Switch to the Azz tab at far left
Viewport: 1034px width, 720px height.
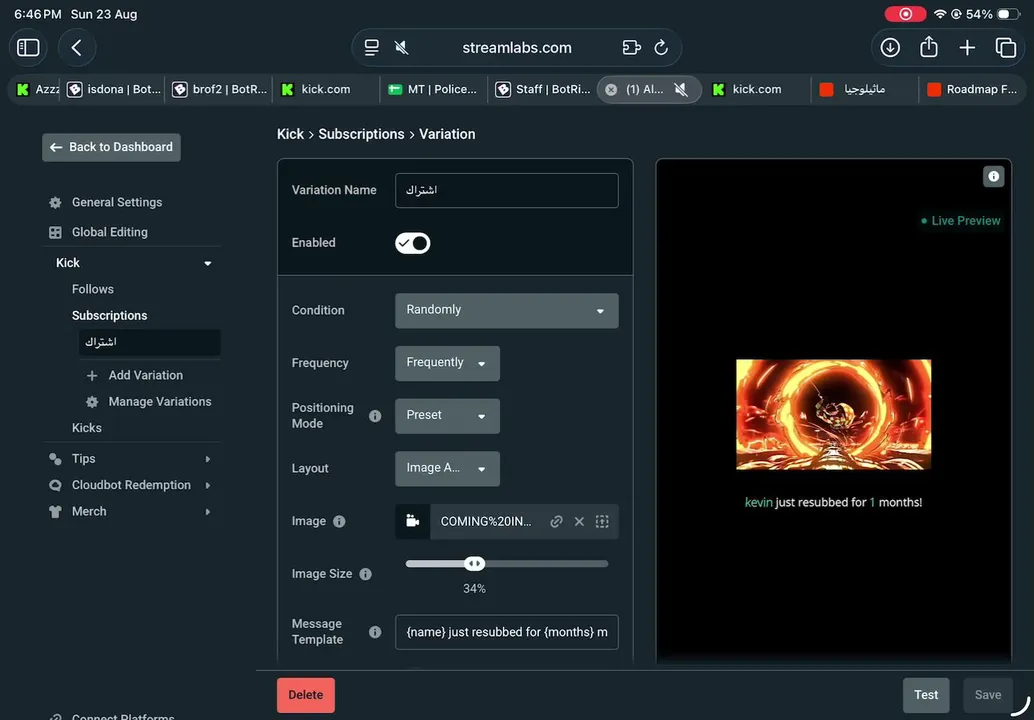point(37,90)
